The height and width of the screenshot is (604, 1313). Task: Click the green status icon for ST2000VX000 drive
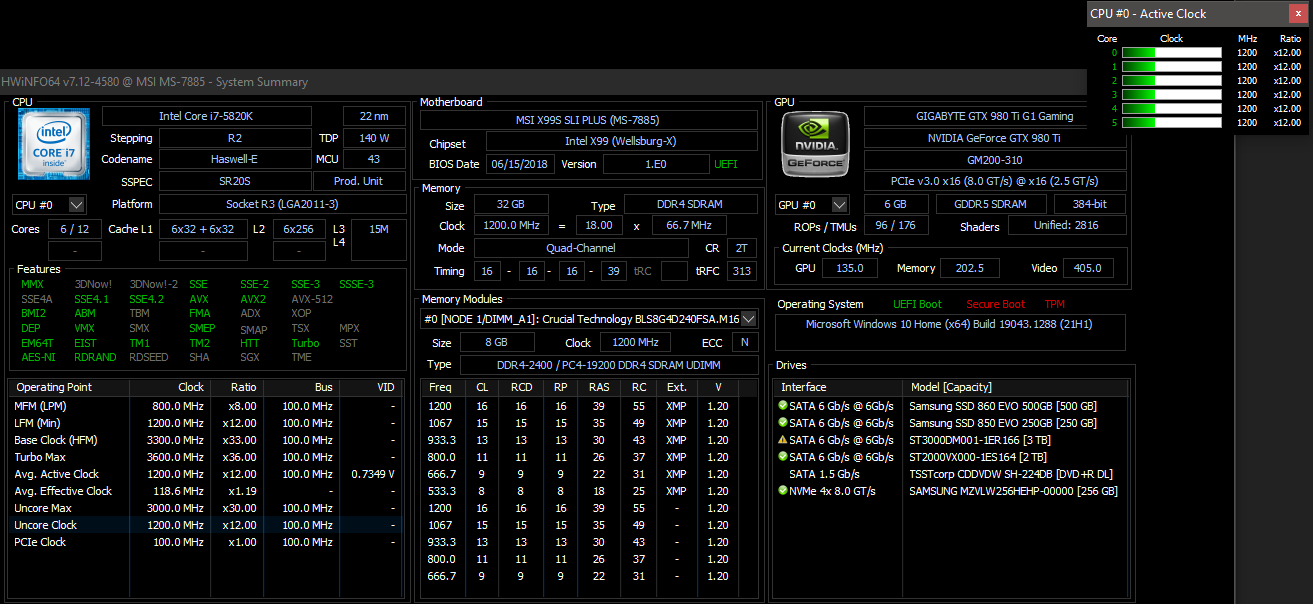click(782, 457)
